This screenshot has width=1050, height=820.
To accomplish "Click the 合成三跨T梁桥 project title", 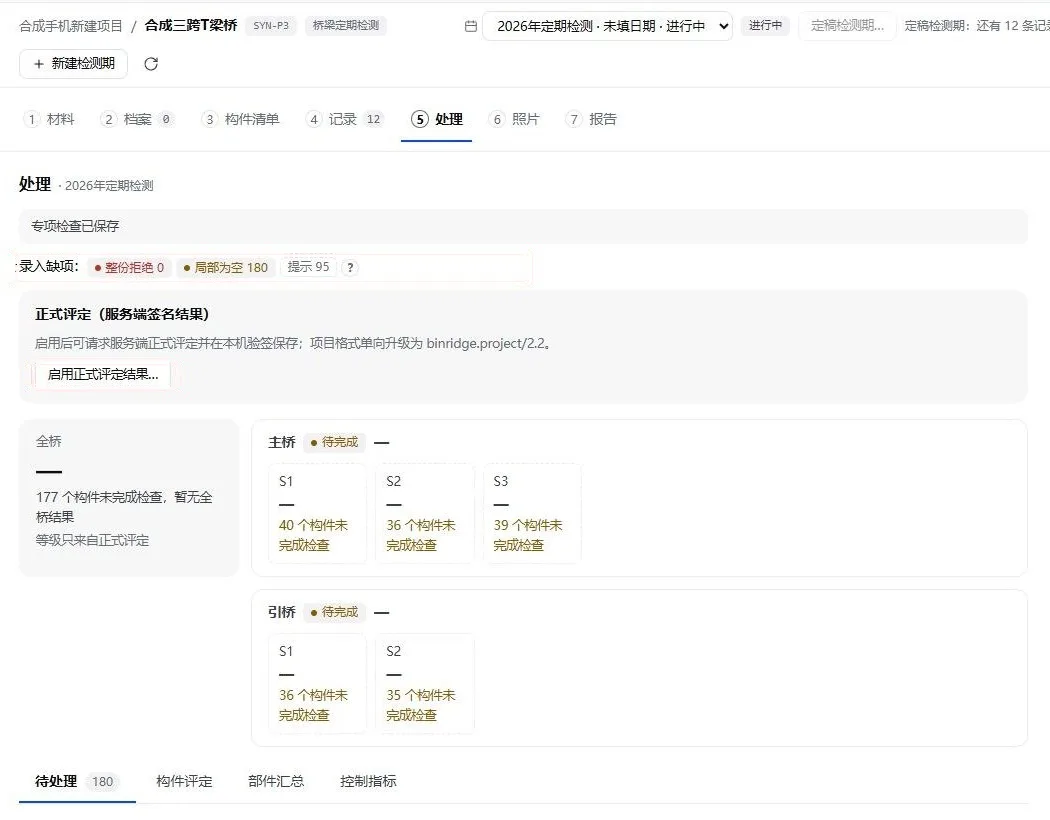I will click(x=191, y=25).
